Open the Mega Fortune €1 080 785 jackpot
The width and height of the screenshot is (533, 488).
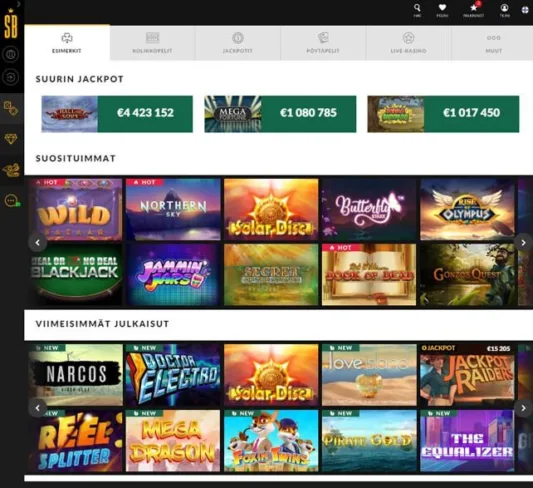pos(280,114)
